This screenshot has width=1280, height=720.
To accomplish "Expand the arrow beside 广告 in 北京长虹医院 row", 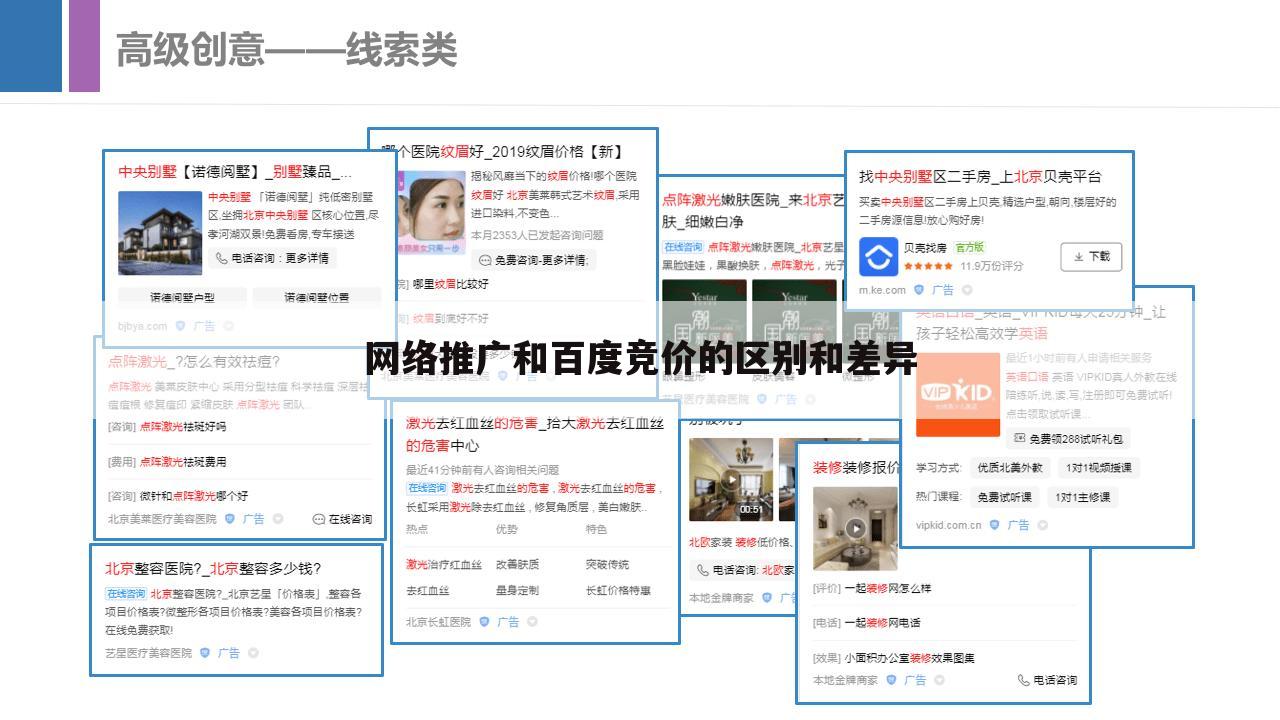I will click(x=533, y=621).
